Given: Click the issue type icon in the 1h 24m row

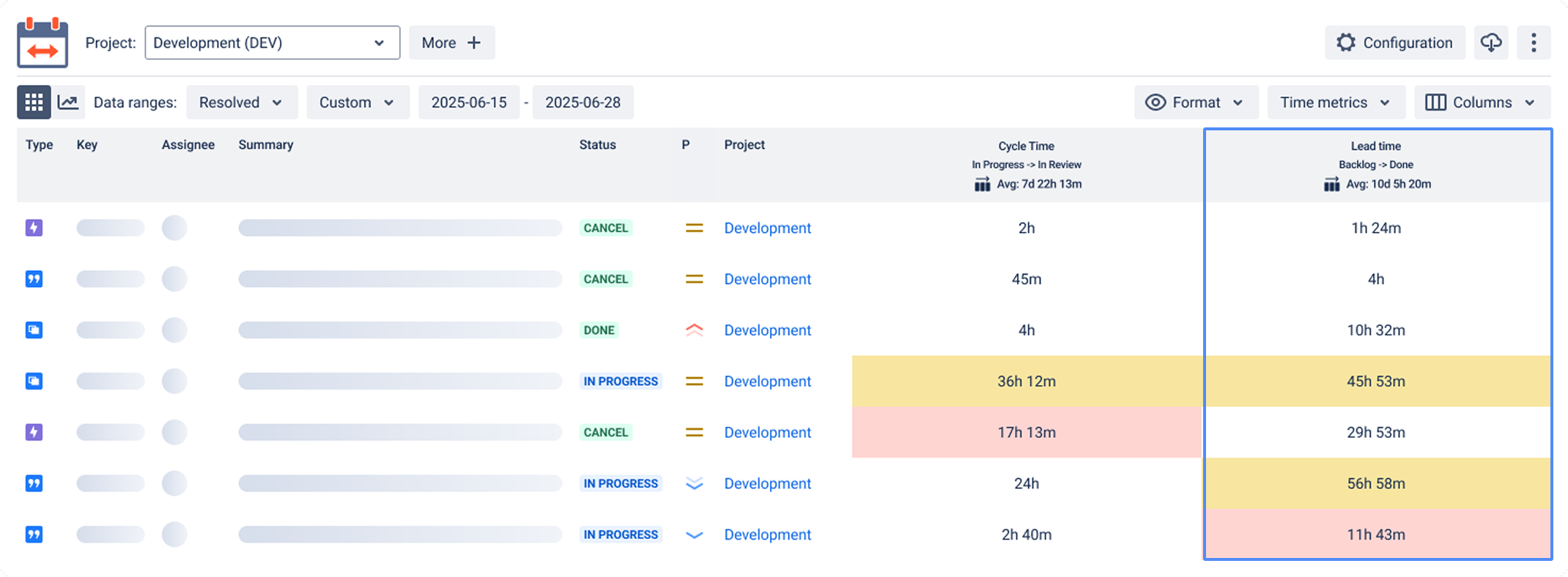Looking at the screenshot, I should 34,228.
